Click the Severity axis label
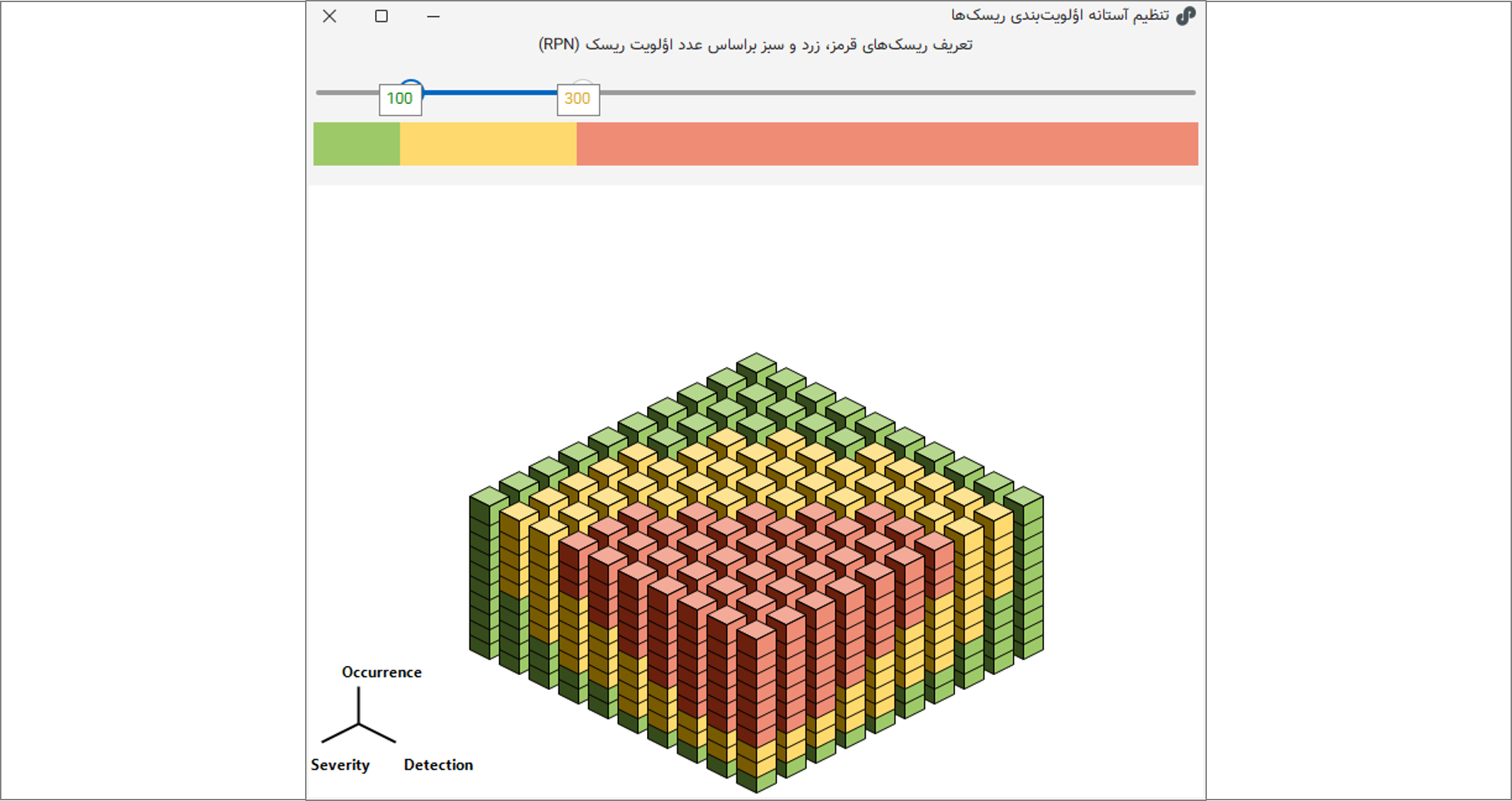Screen dimensions: 1512x801 pyautogui.click(x=340, y=765)
